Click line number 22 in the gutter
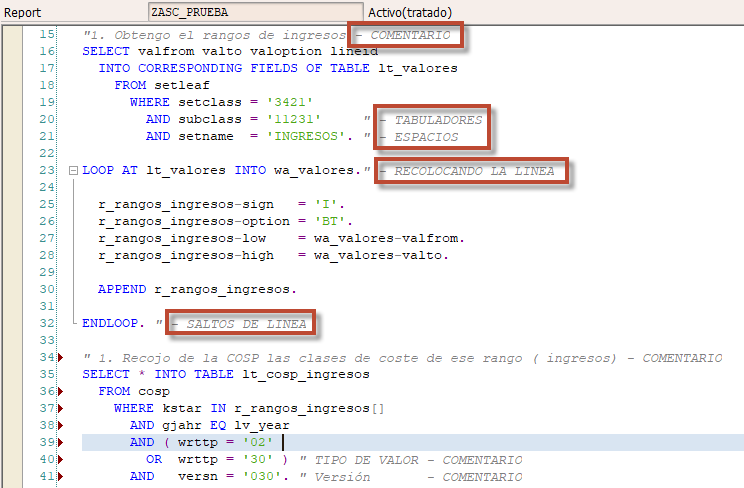The height and width of the screenshot is (488, 744). (x=47, y=153)
